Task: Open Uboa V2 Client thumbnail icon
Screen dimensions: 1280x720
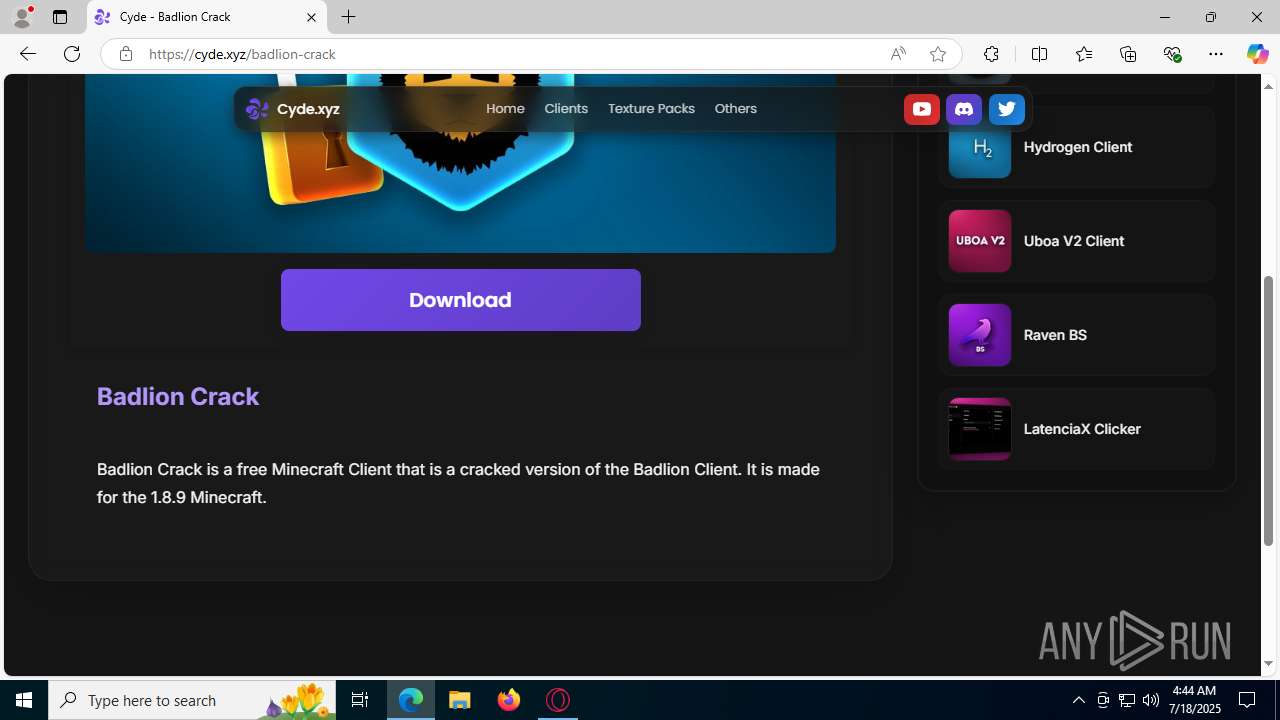Action: (x=980, y=241)
